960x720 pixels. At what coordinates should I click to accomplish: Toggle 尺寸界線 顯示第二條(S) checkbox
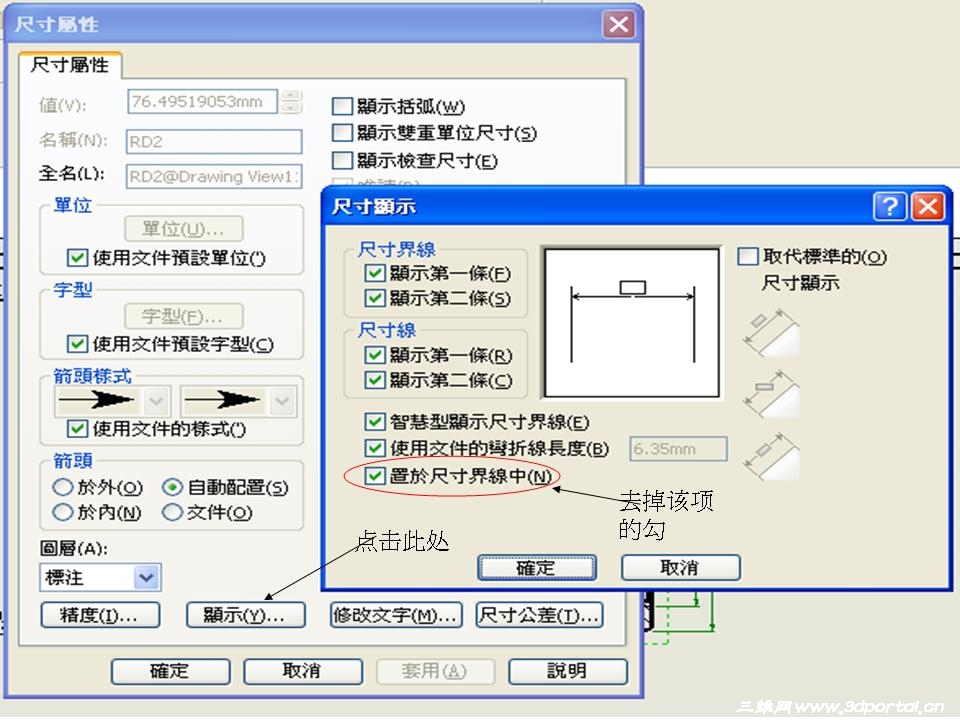(375, 298)
